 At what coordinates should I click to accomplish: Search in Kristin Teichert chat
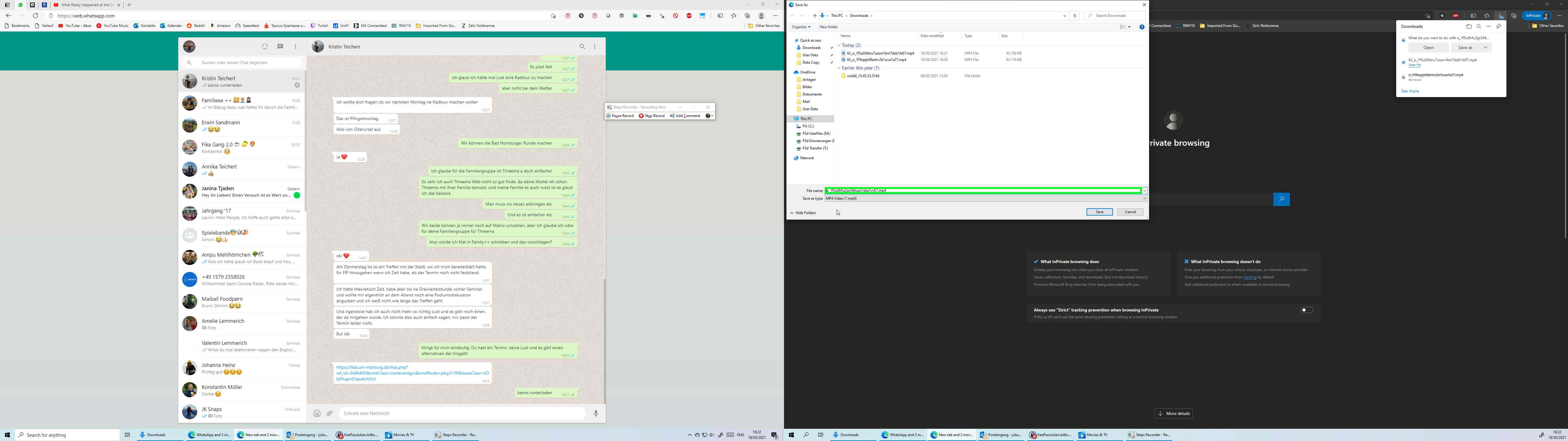582,46
